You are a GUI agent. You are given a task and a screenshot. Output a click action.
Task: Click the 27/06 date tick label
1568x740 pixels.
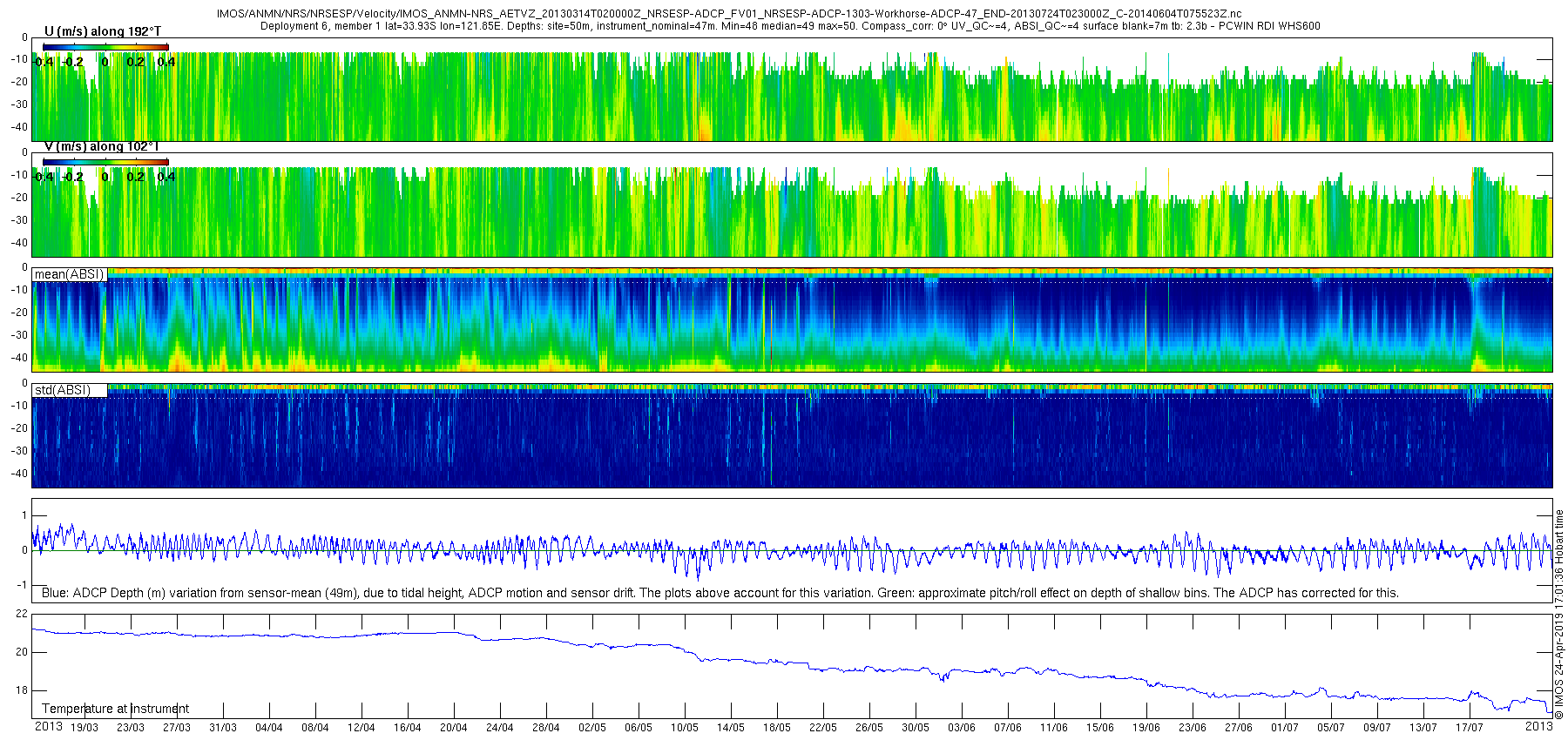[x=1239, y=728]
